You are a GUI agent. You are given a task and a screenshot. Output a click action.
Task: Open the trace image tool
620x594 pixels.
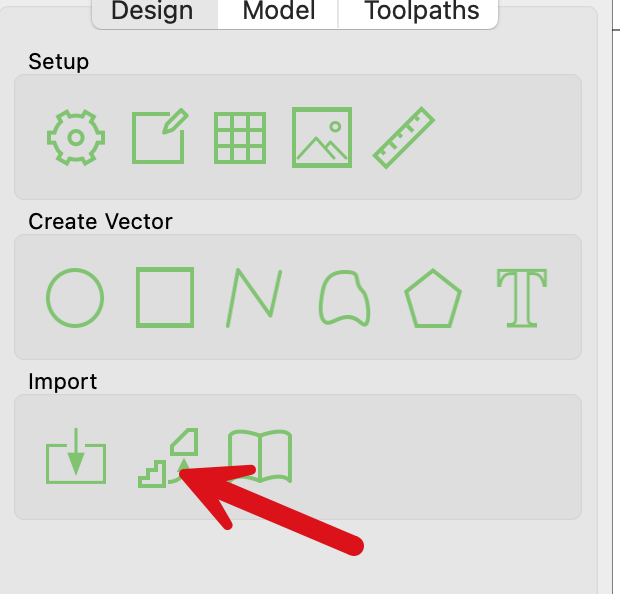coord(168,458)
